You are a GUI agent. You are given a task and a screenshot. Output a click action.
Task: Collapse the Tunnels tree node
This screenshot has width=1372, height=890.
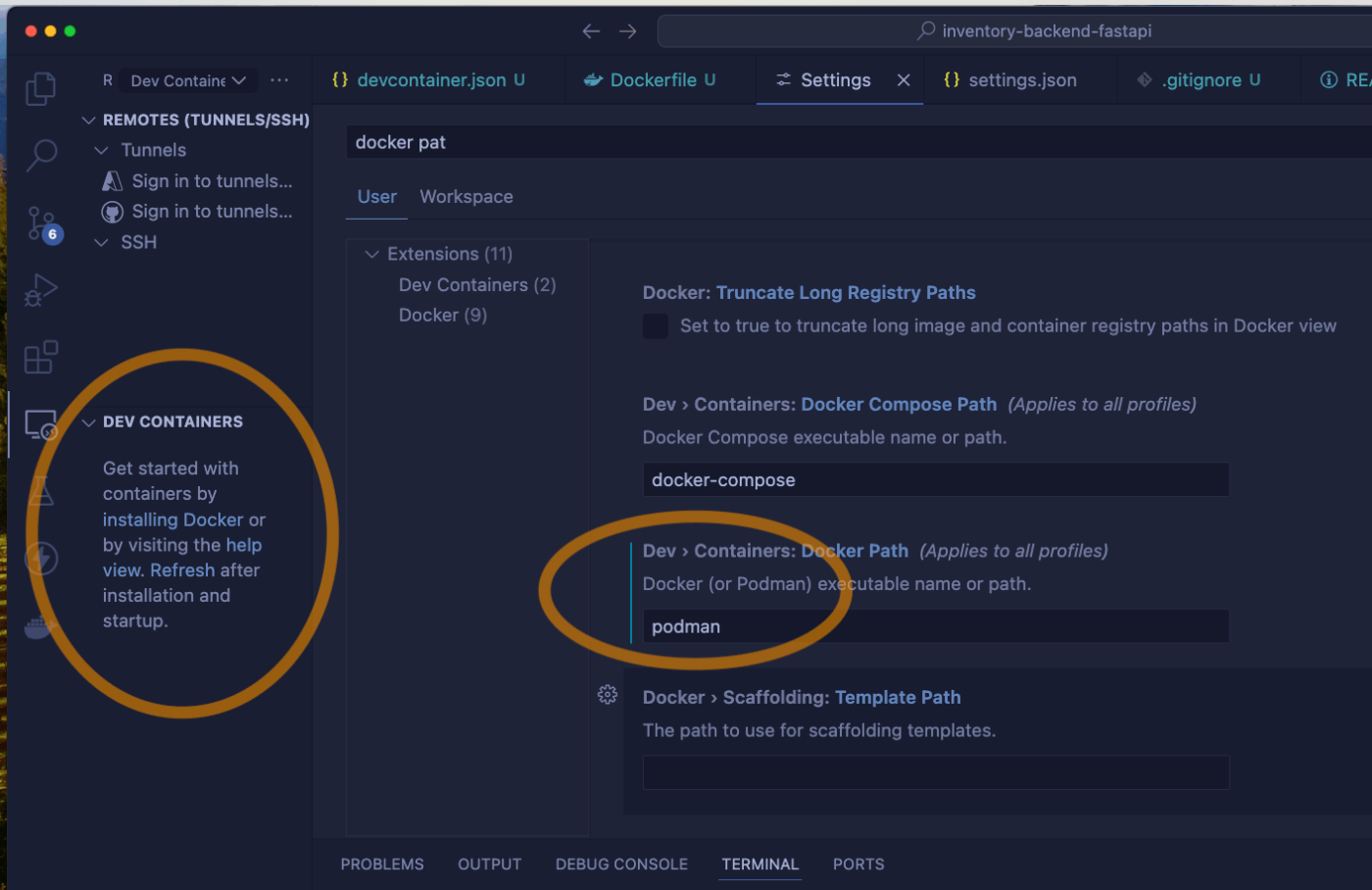tap(101, 150)
